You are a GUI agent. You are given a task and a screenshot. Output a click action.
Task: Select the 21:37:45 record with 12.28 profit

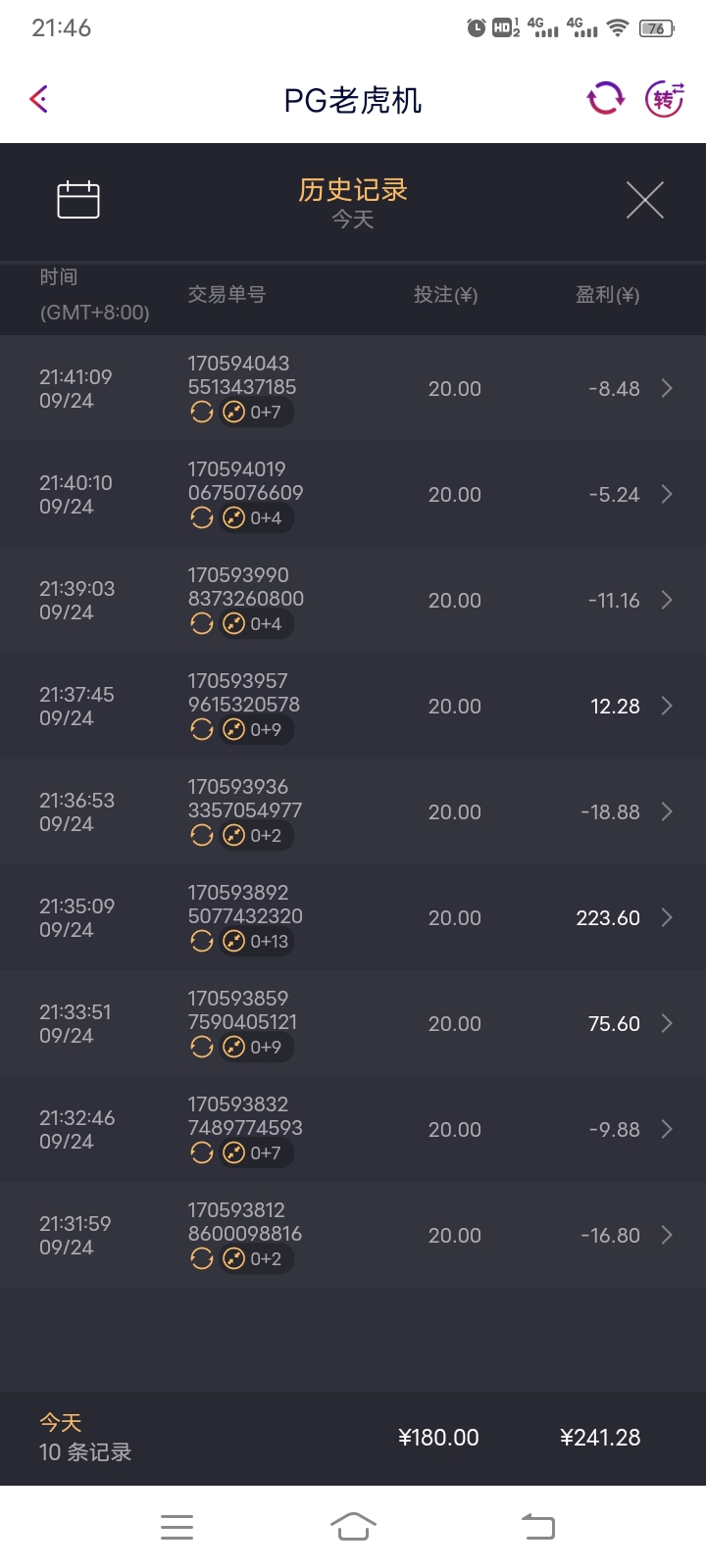click(353, 707)
